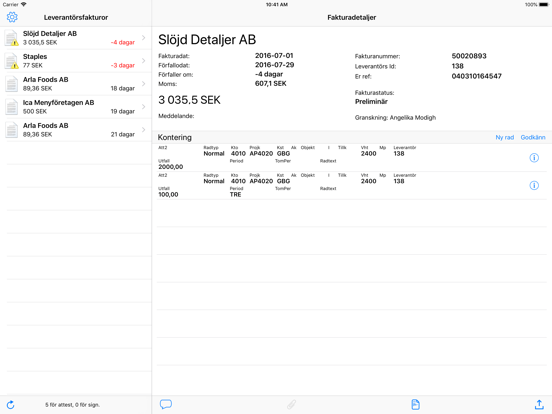Tap the paperclip attachment icon
Image resolution: width=552 pixels, height=414 pixels.
(x=291, y=404)
